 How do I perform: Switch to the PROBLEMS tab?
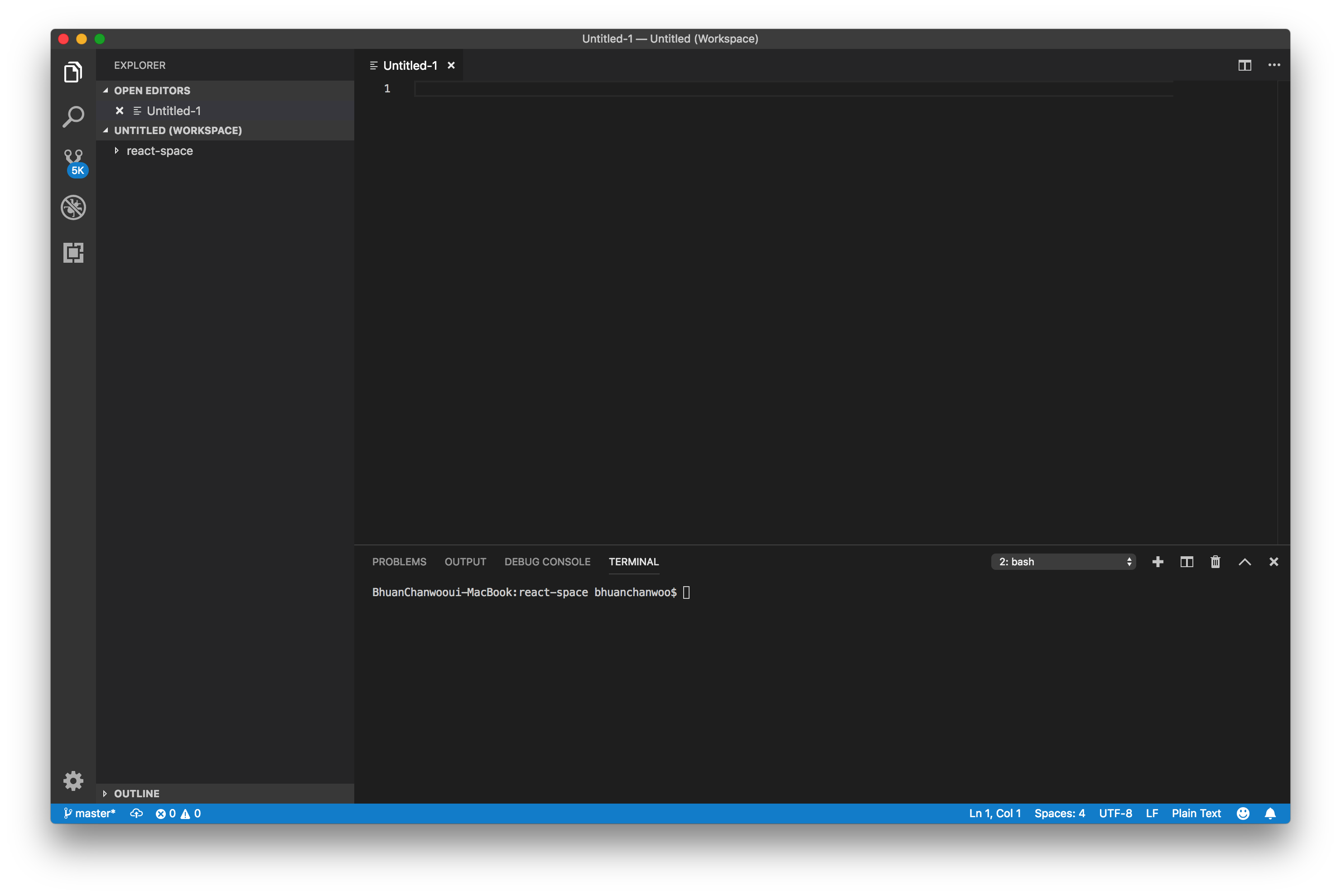[399, 562]
